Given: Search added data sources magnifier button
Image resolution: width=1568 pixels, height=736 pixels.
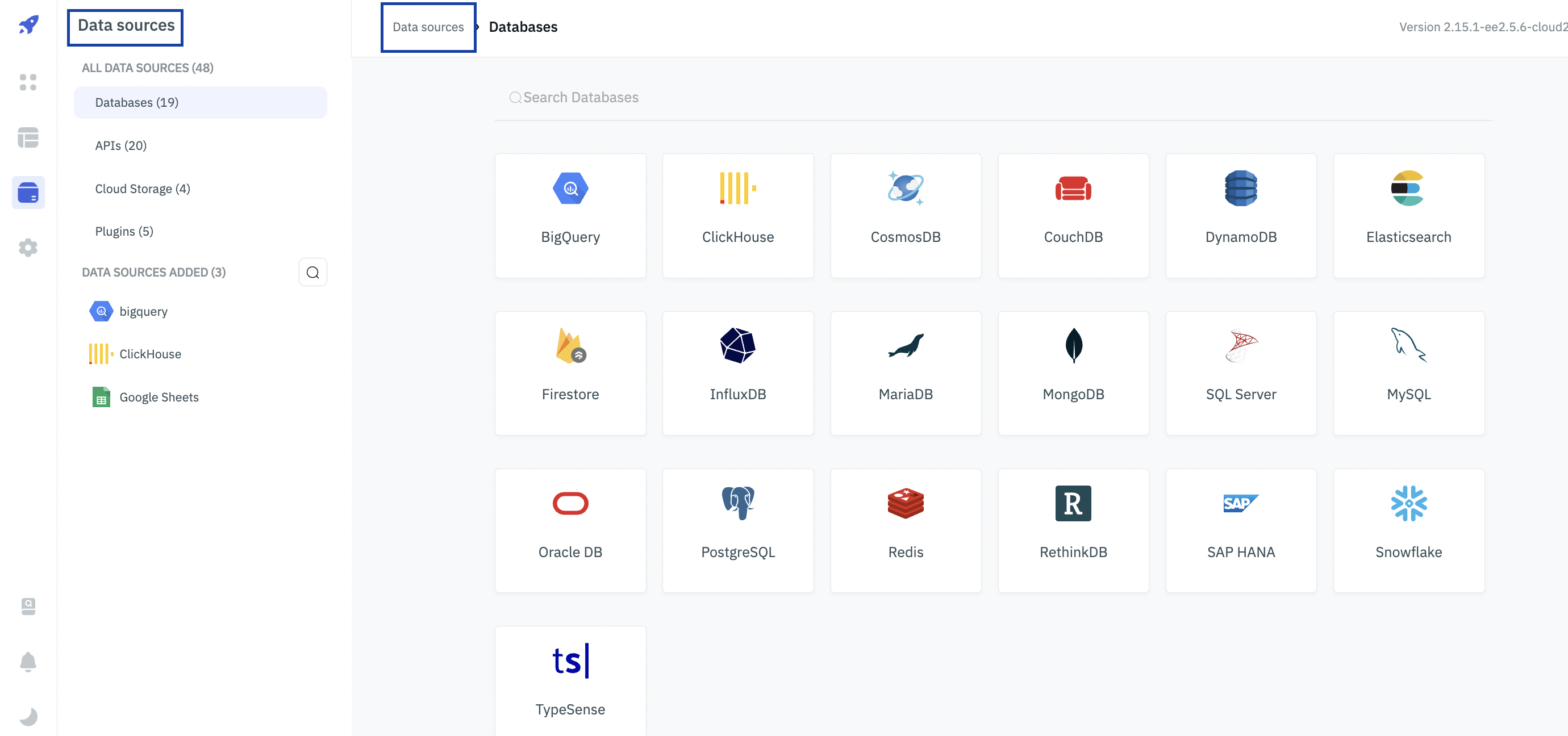Looking at the screenshot, I should (313, 272).
